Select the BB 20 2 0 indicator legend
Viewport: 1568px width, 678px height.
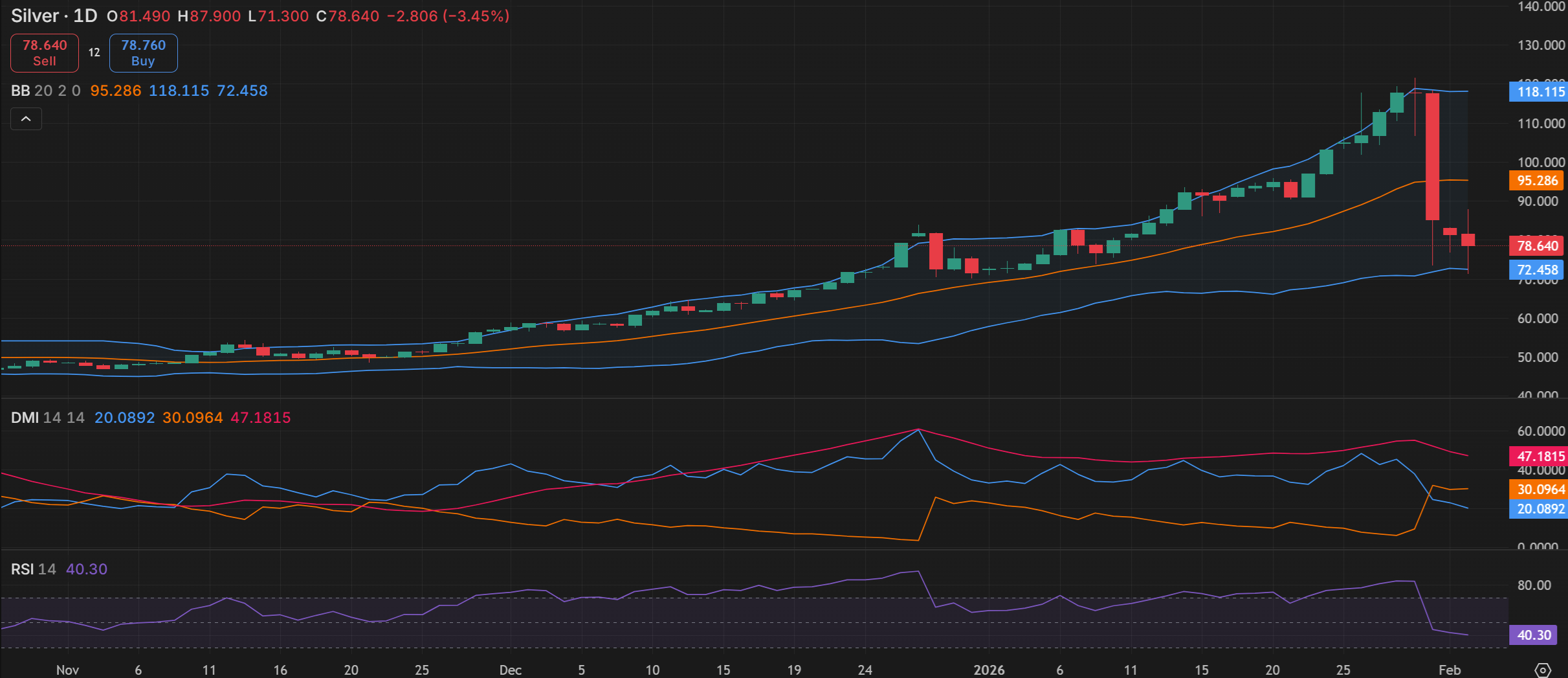pos(45,91)
